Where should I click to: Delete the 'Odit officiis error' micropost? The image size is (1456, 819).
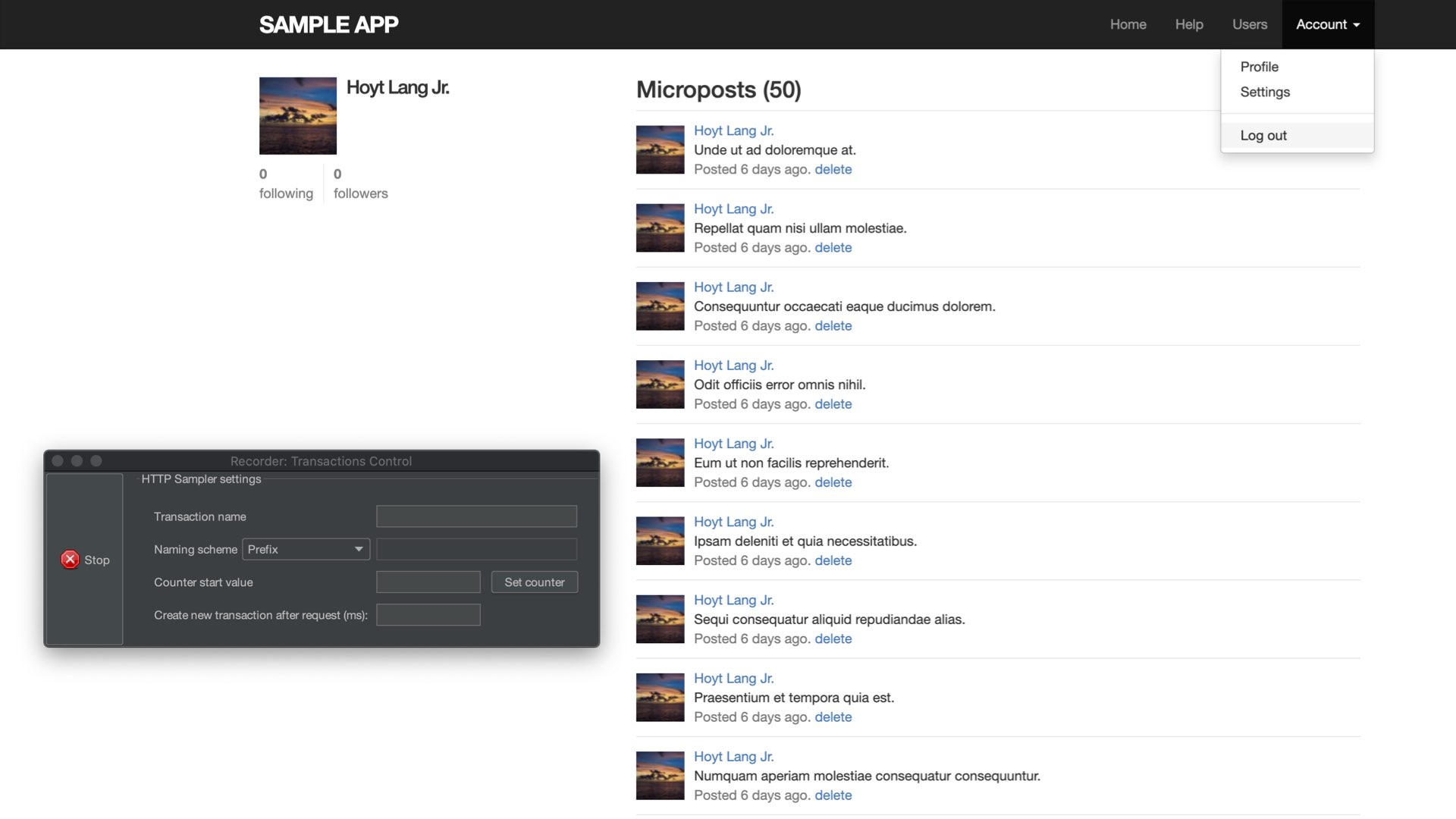(833, 404)
